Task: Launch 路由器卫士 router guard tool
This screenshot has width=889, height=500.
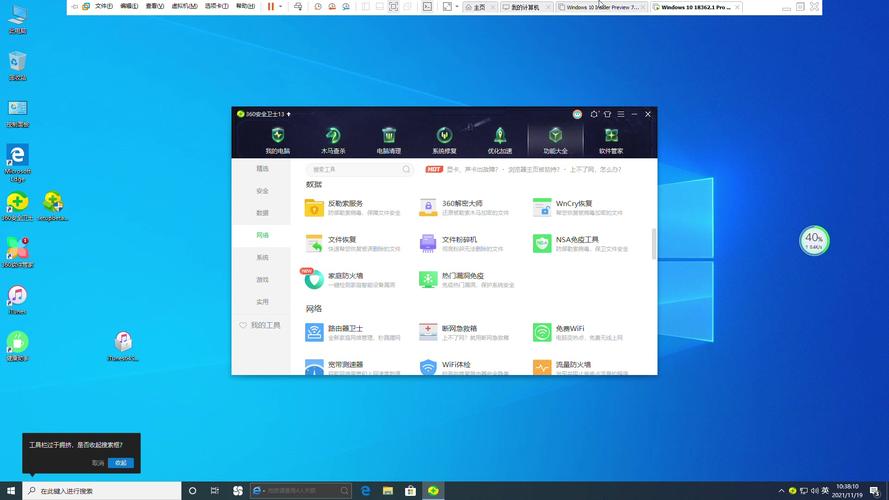Action: pos(353,332)
